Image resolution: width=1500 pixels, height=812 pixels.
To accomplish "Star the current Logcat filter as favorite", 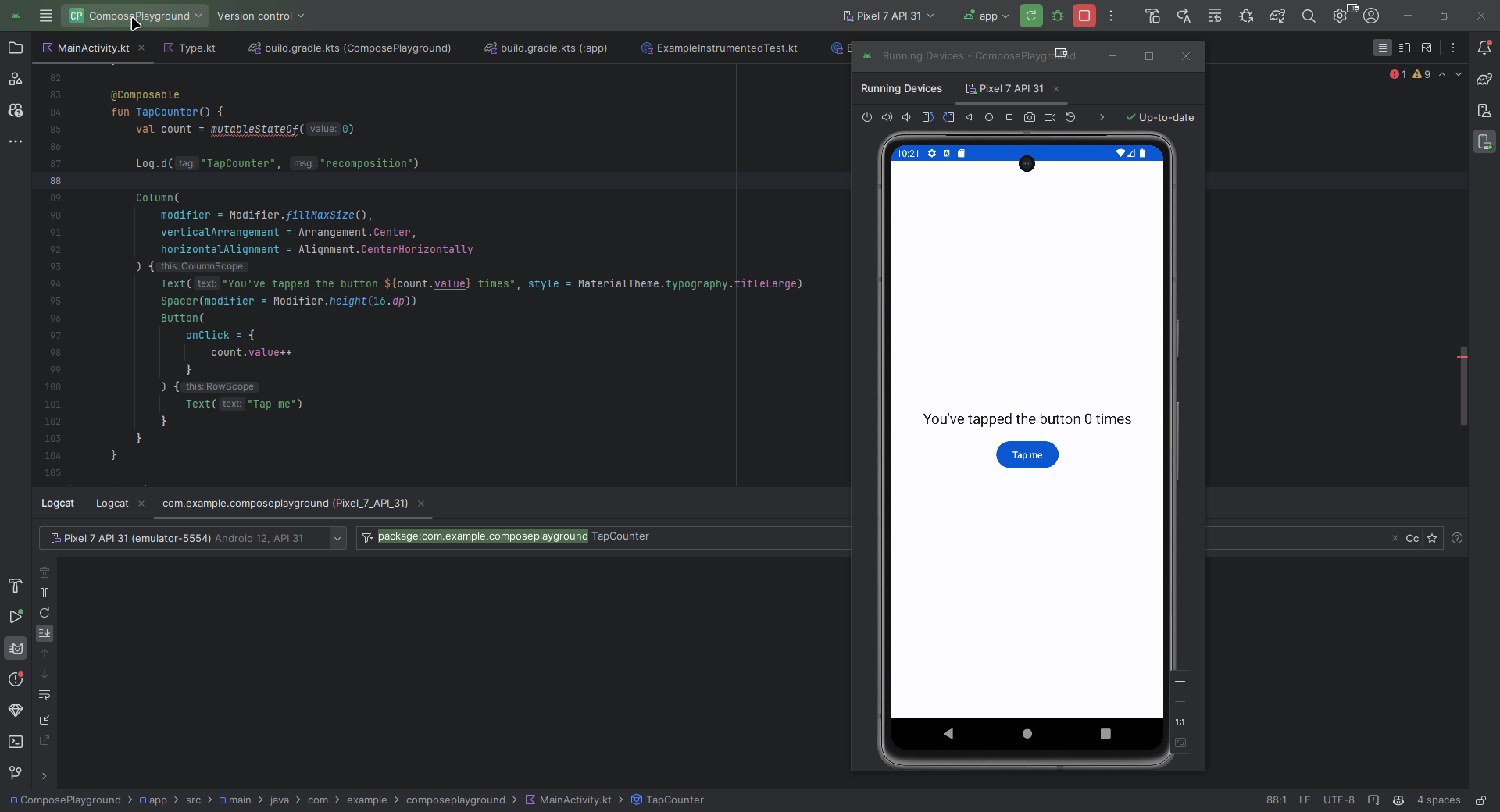I will click(x=1433, y=539).
